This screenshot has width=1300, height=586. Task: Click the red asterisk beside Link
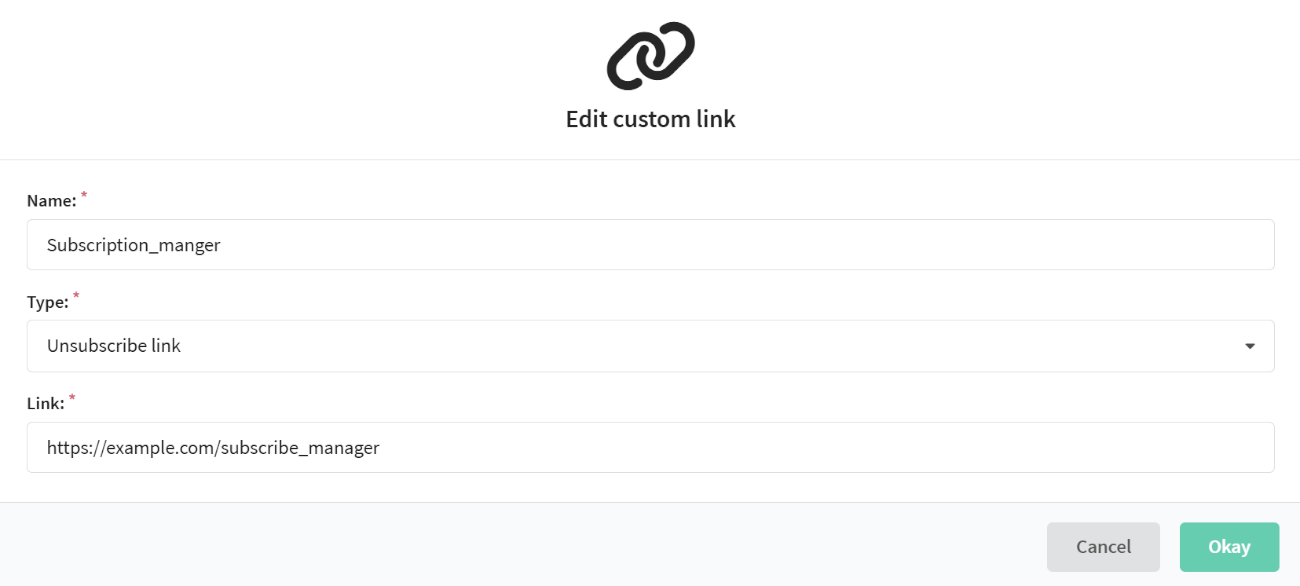coord(72,399)
